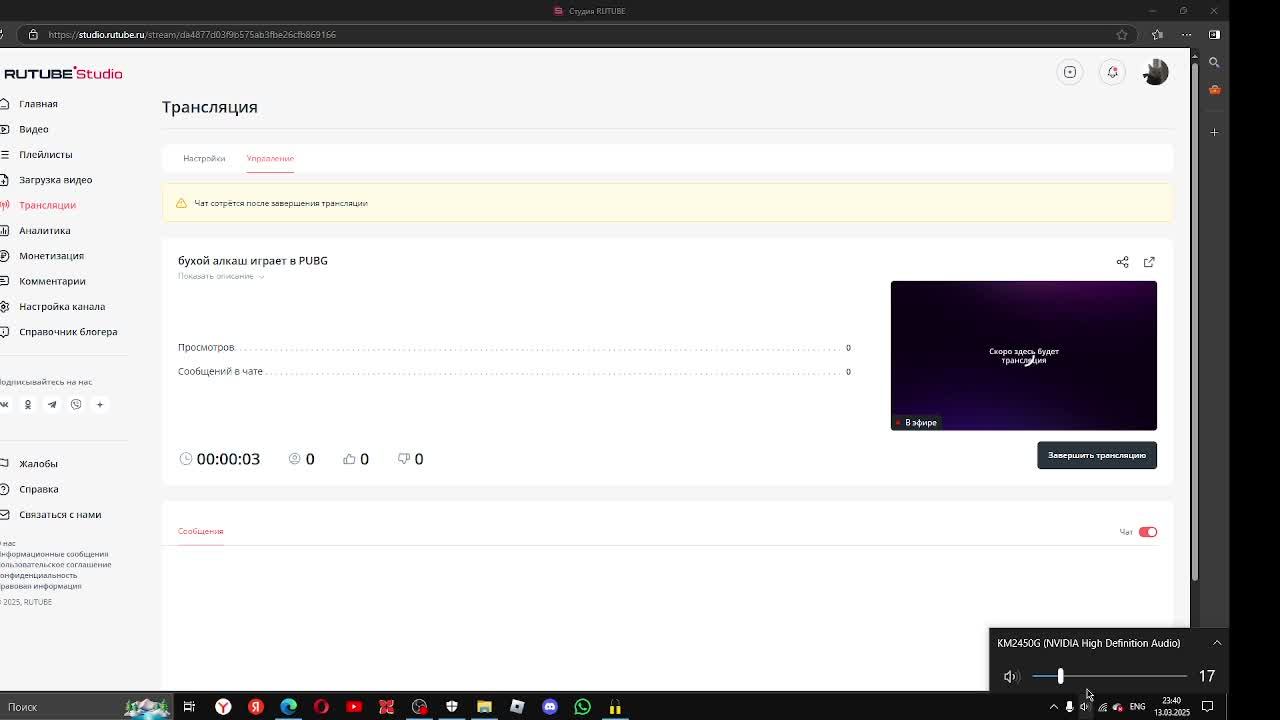Open Плейлисты in the sidebar
Image resolution: width=1280 pixels, height=720 pixels.
45,154
